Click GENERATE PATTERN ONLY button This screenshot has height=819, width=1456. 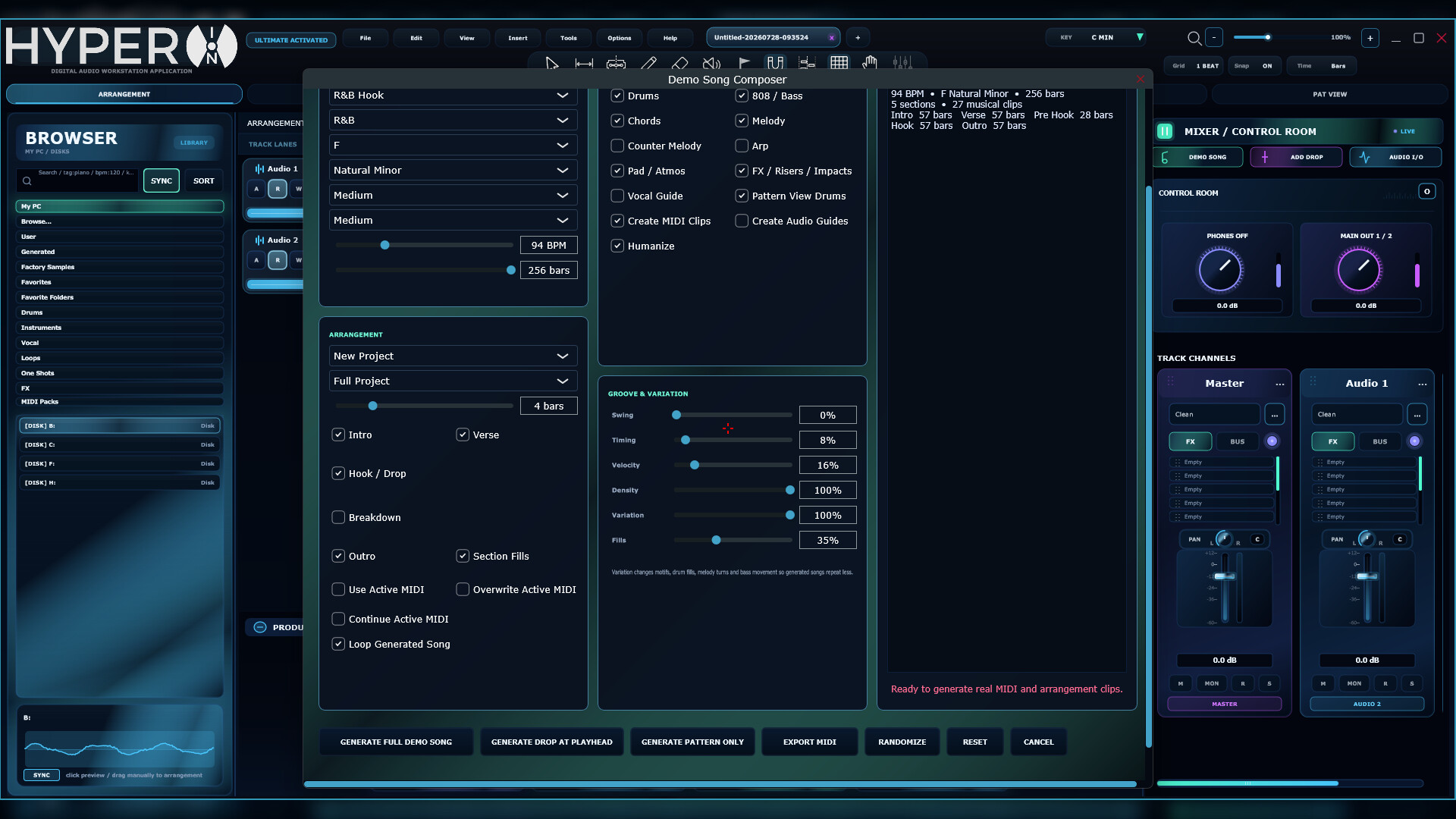tap(692, 742)
